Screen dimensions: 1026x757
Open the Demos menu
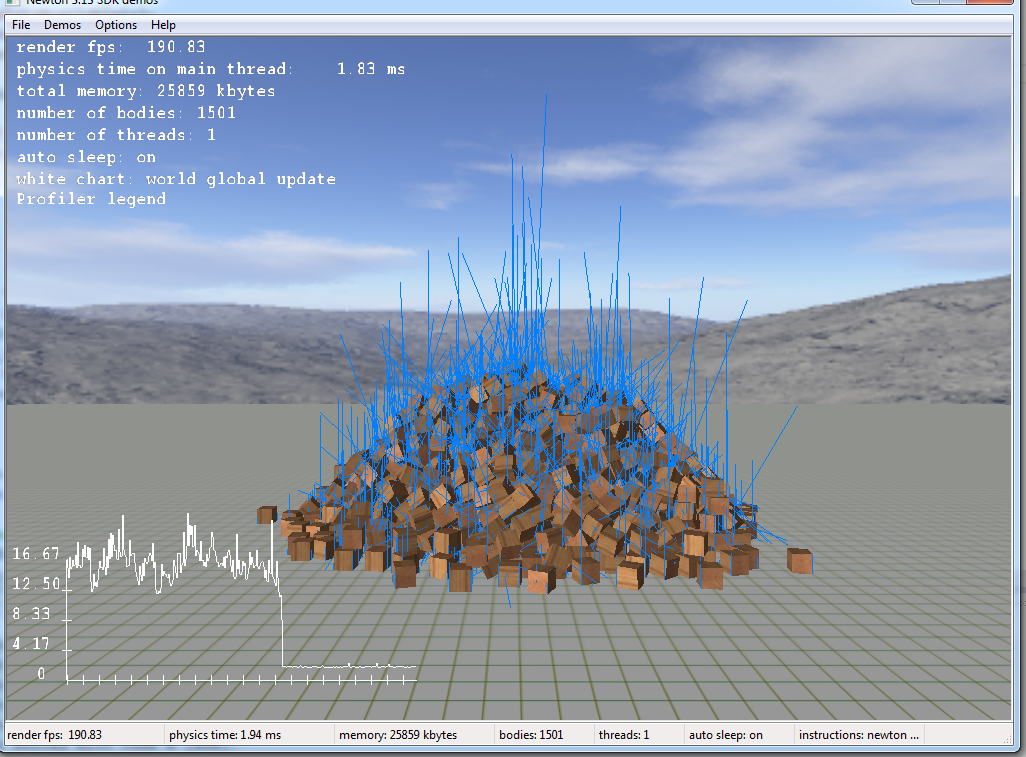pos(62,25)
